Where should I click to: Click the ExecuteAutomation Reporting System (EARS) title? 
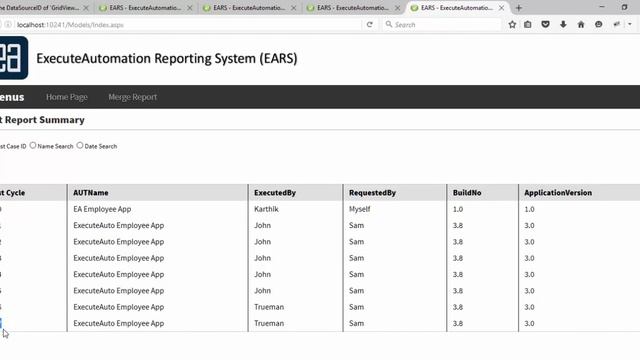click(167, 58)
